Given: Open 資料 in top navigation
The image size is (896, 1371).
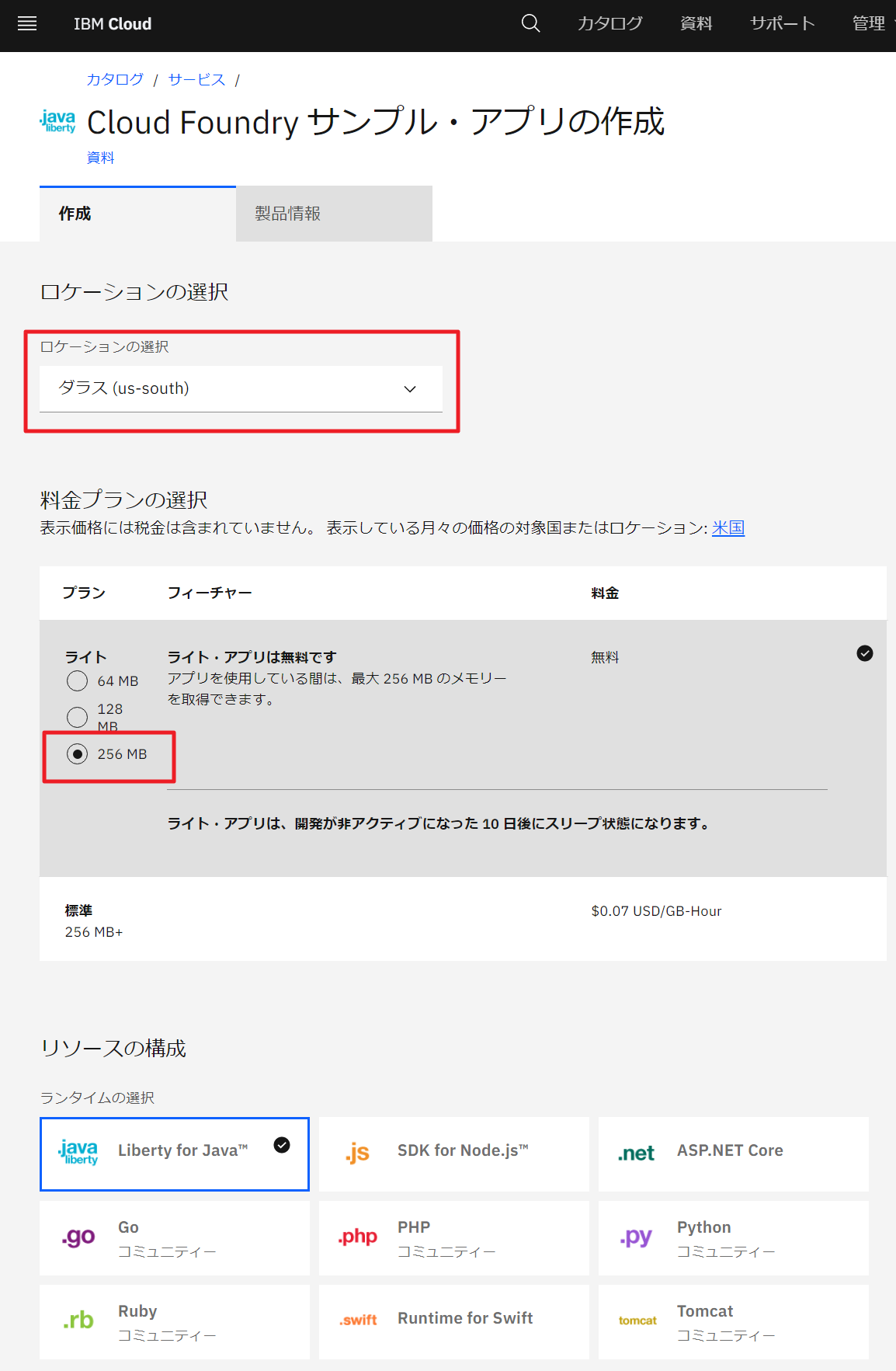Looking at the screenshot, I should pos(696,23).
